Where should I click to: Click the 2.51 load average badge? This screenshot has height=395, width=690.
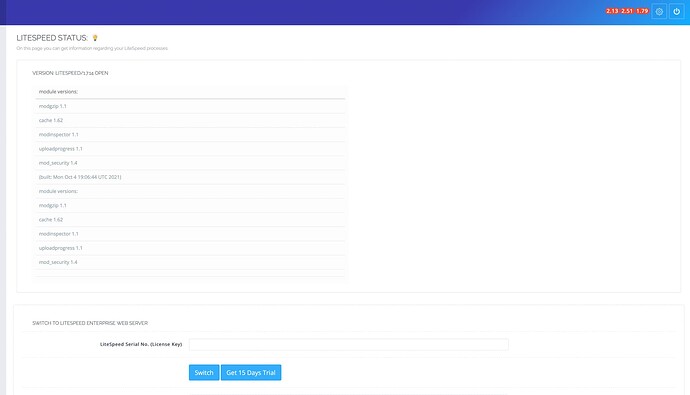coord(627,11)
